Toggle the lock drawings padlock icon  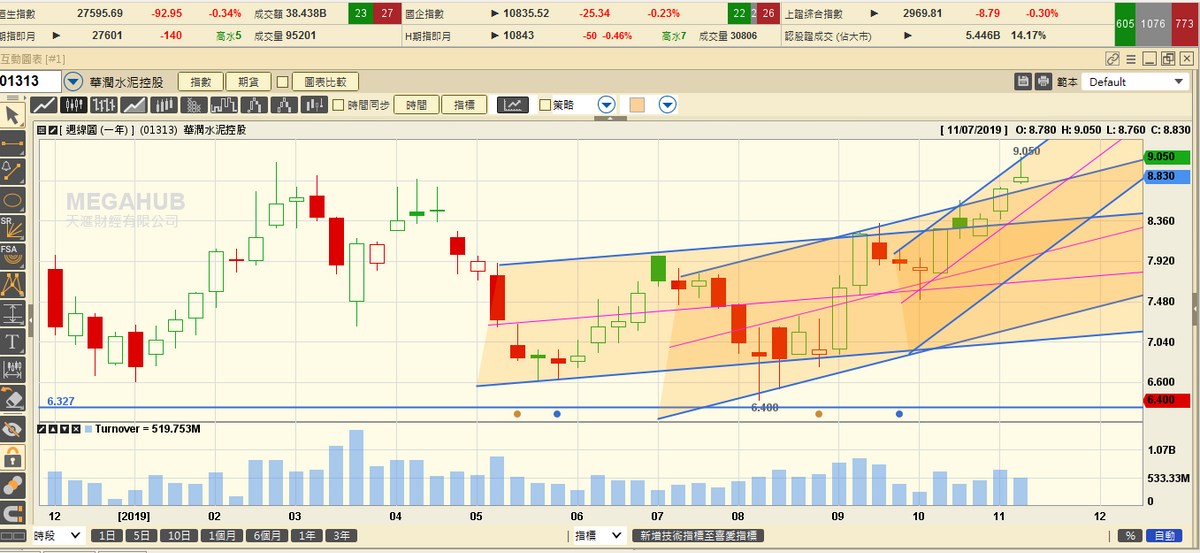[x=12, y=458]
